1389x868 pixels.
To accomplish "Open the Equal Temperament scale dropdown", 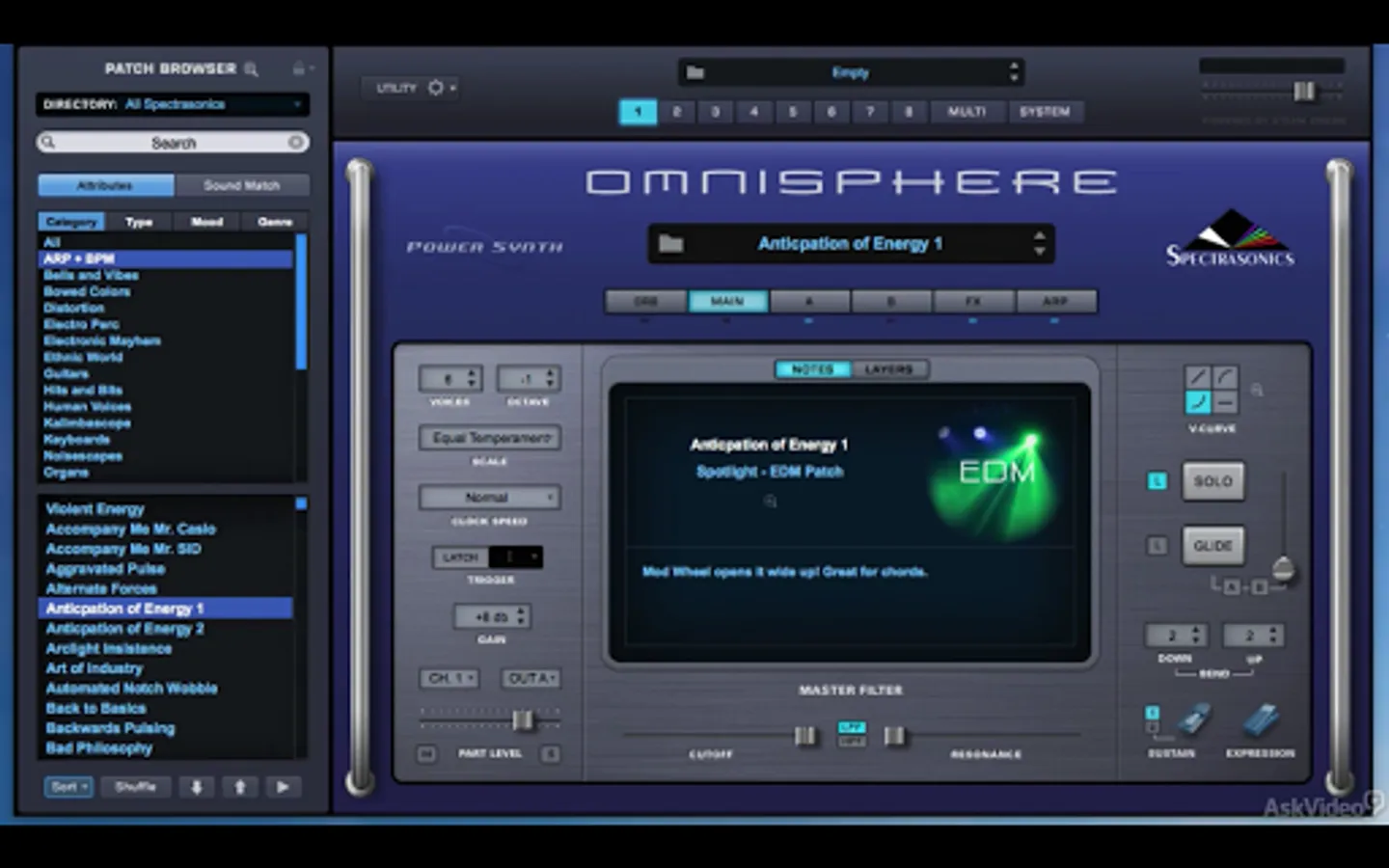I will [x=490, y=438].
